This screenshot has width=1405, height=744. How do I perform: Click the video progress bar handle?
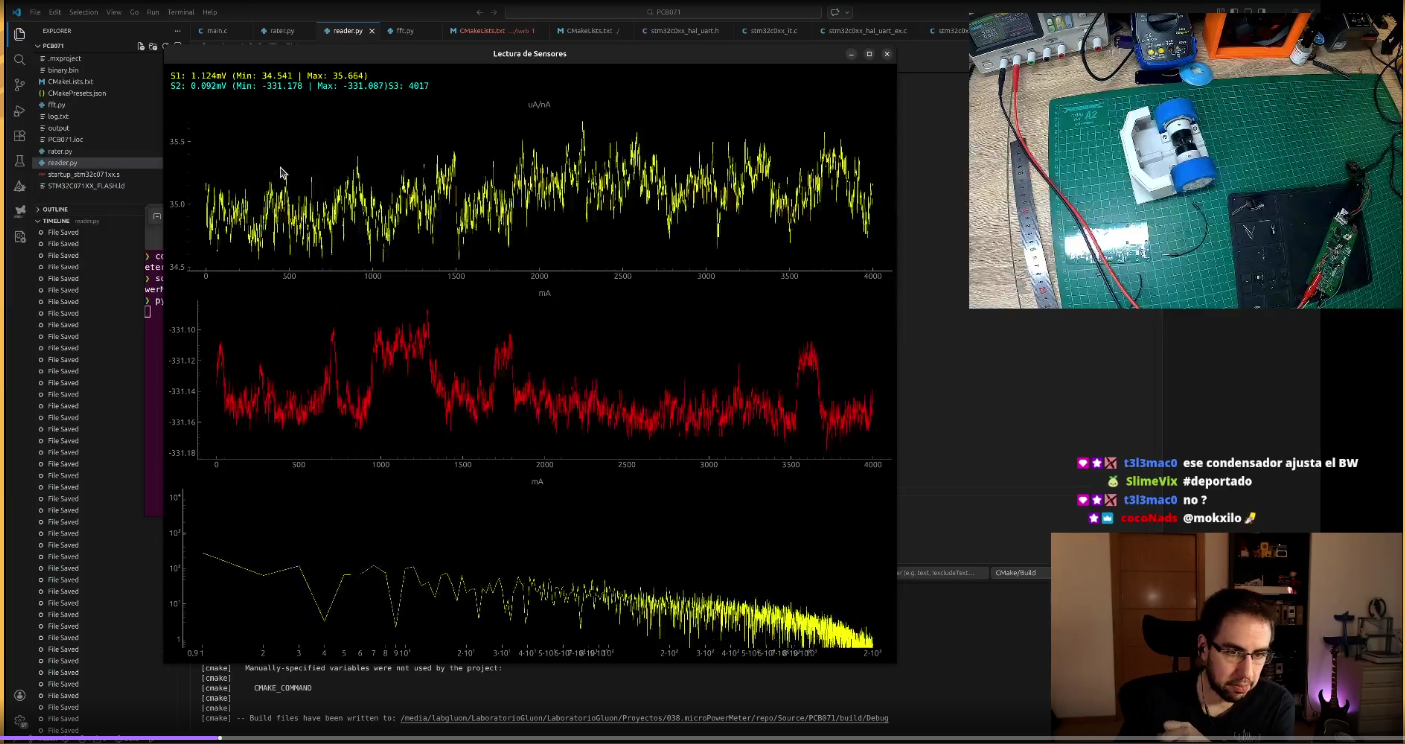220,738
